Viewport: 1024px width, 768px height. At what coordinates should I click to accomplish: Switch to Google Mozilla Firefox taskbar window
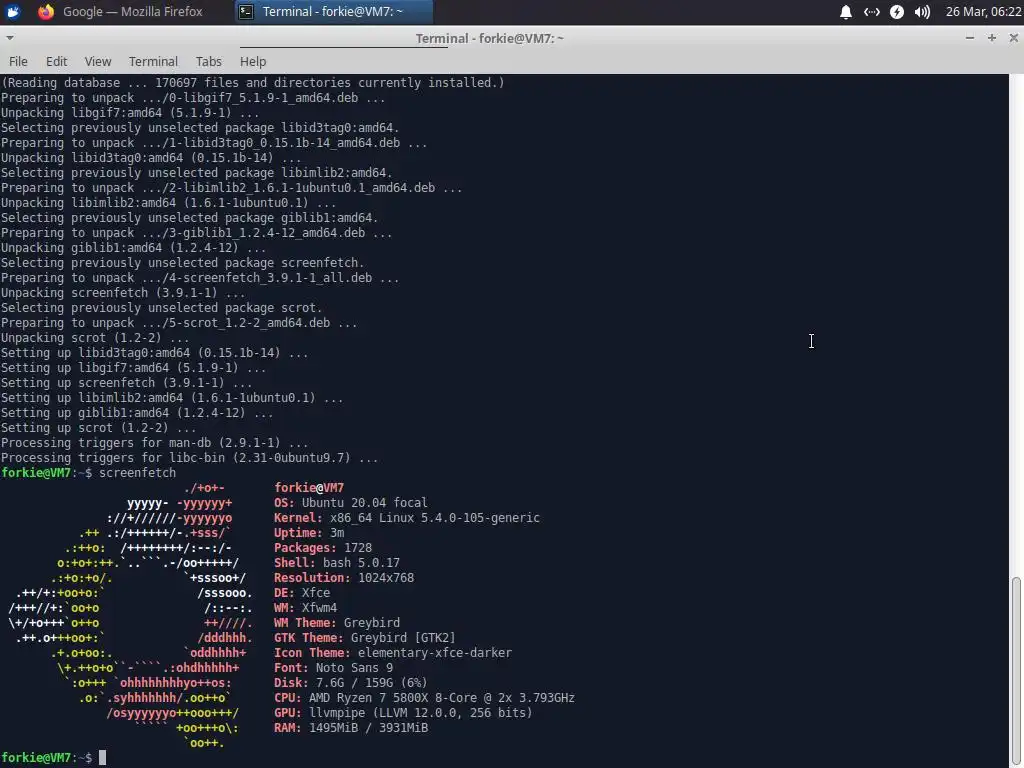pos(120,12)
